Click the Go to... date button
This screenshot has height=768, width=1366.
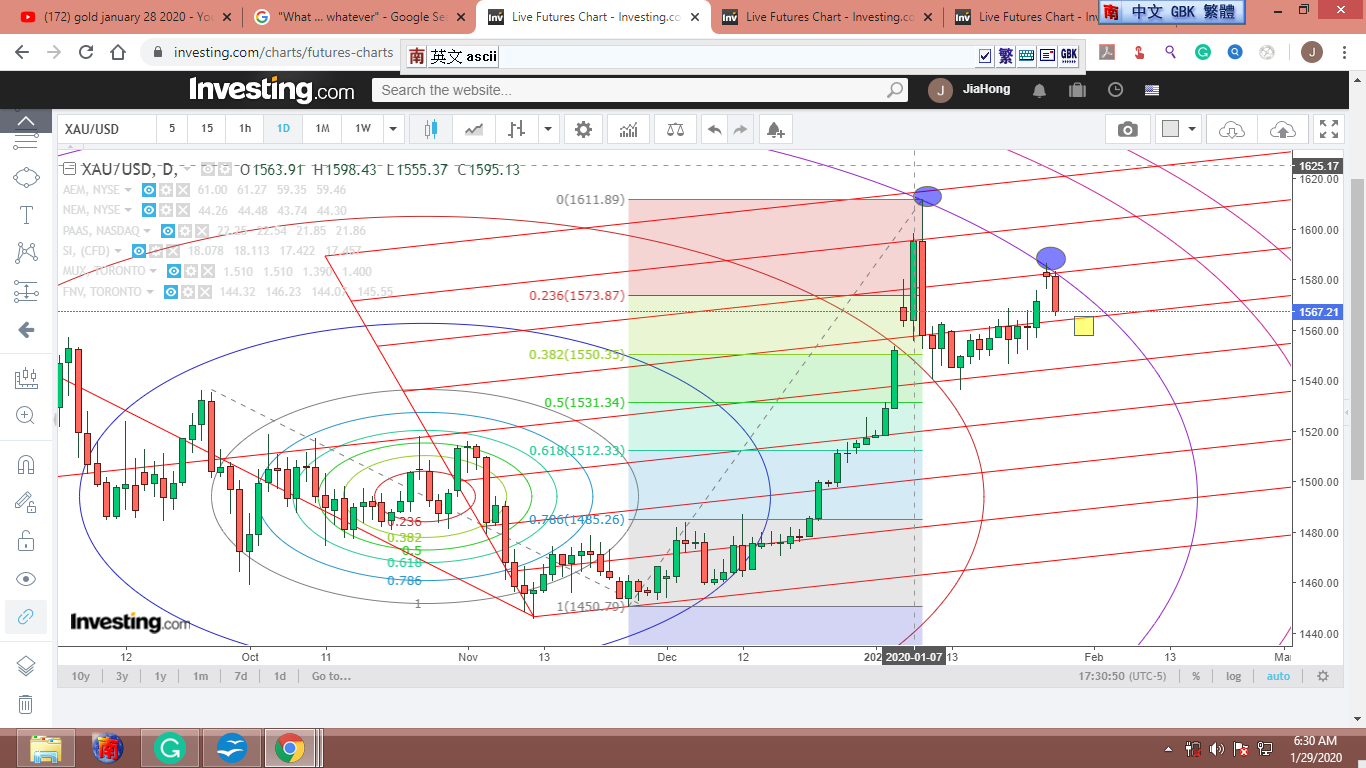pyautogui.click(x=331, y=676)
